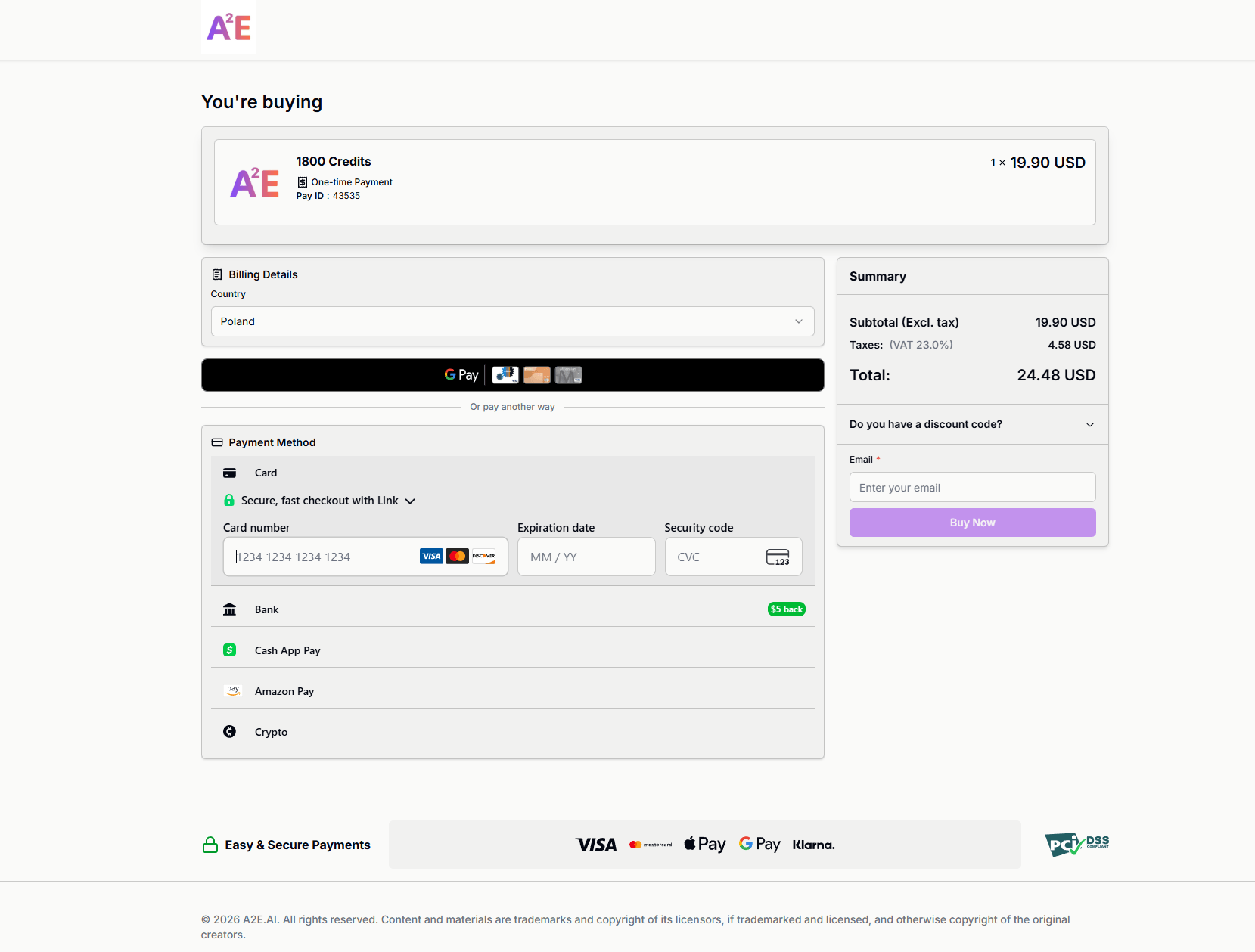Click the Card method credit card icon

point(229,473)
